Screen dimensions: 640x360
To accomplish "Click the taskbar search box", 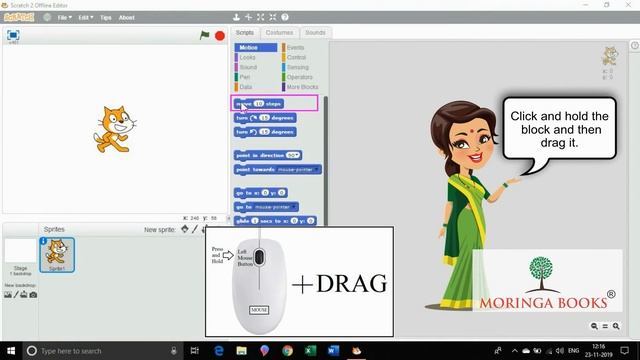I will tap(102, 351).
